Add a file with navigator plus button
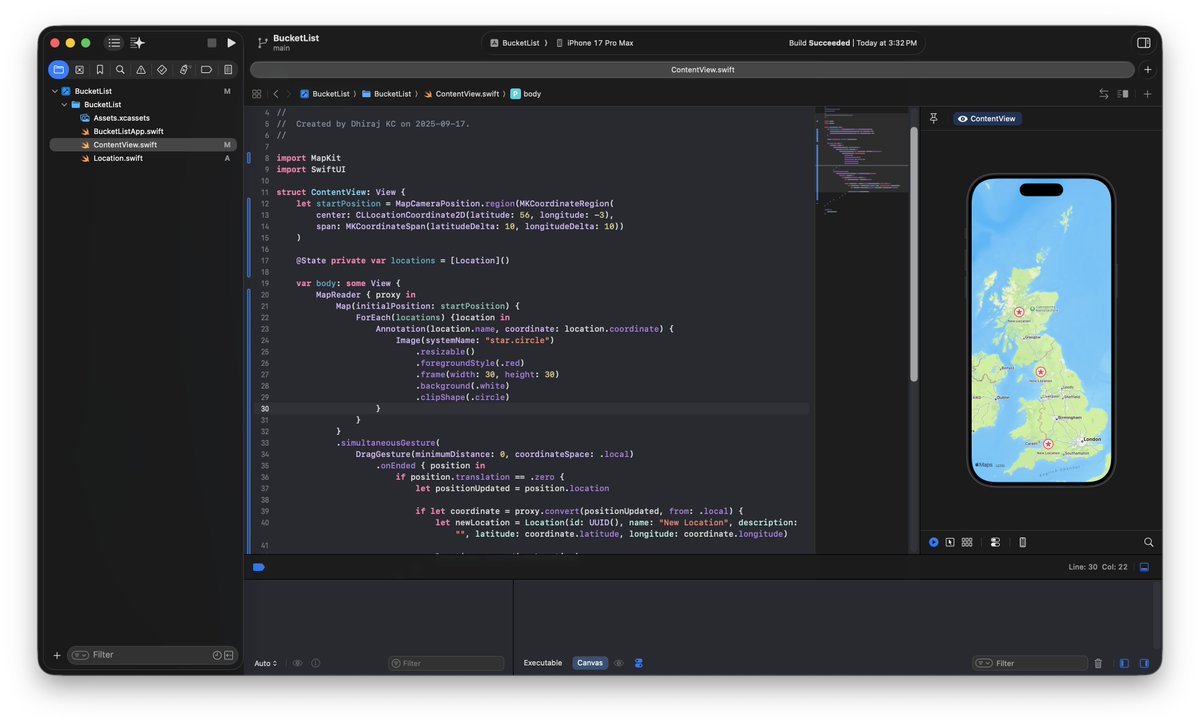 coord(56,655)
